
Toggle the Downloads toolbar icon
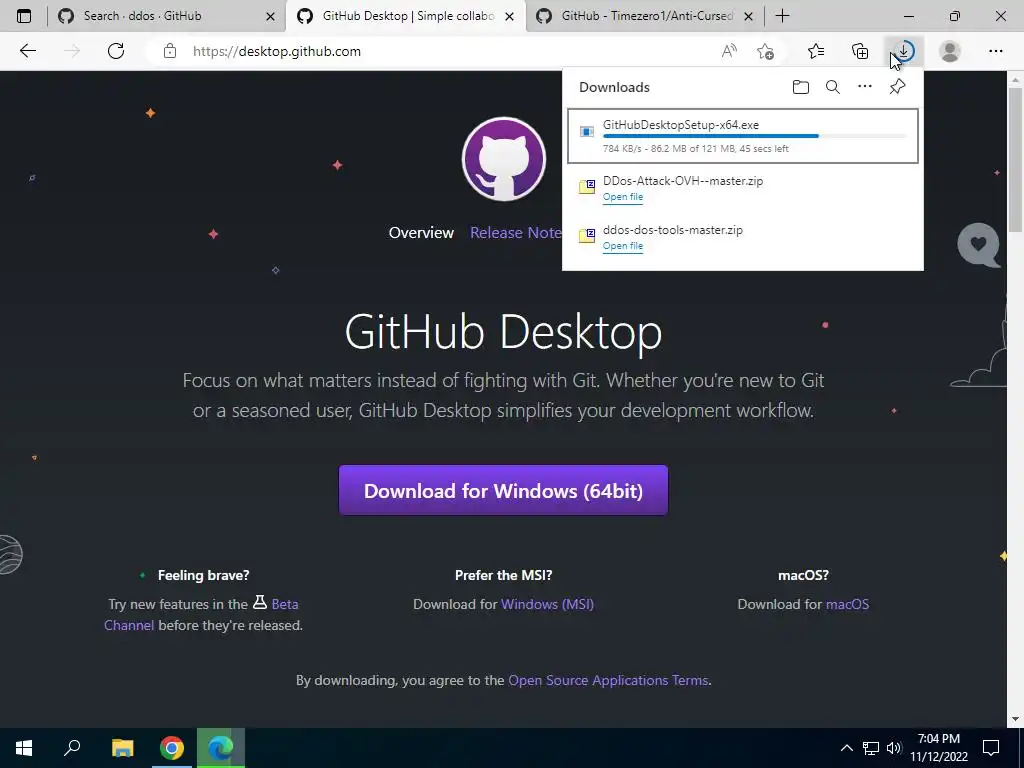904,51
